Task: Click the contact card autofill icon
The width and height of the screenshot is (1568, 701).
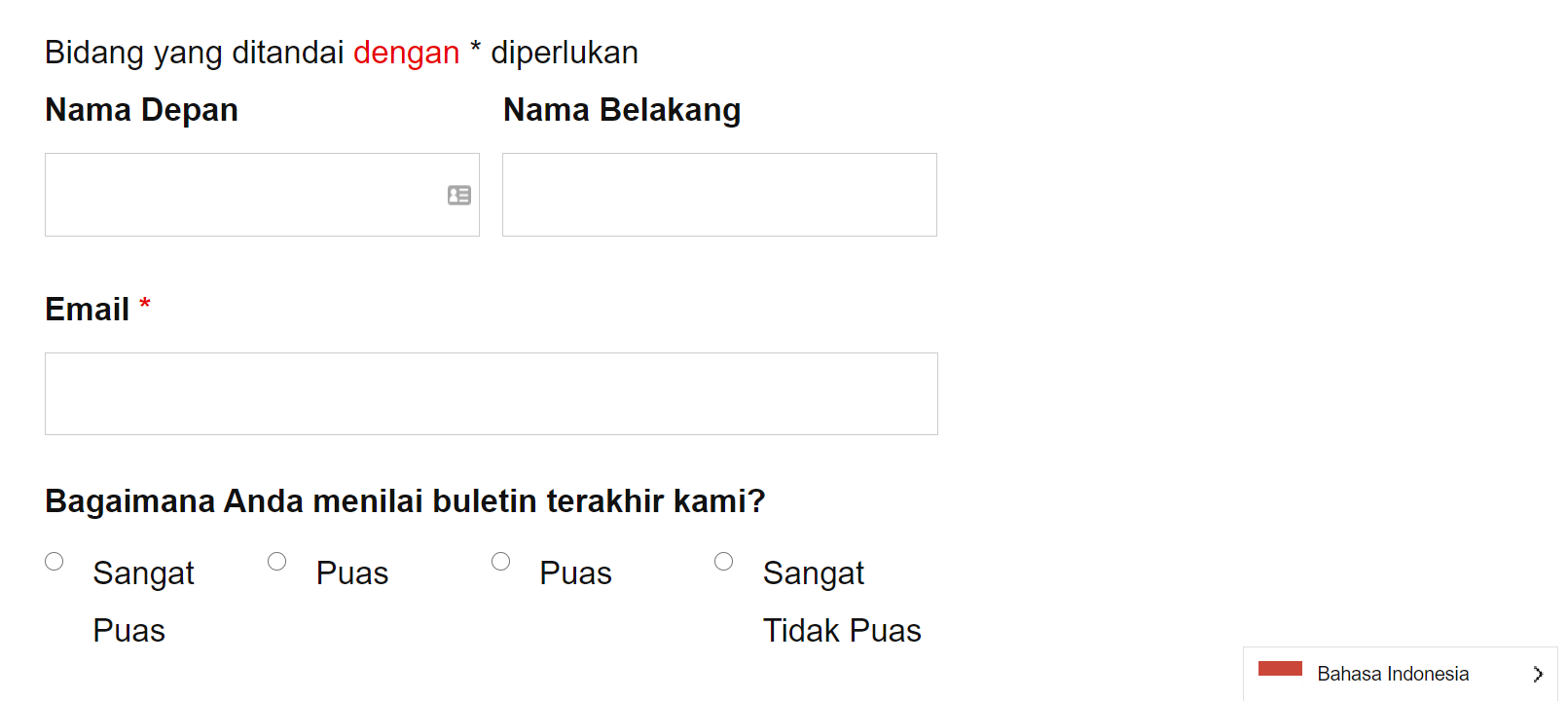Action: click(459, 196)
